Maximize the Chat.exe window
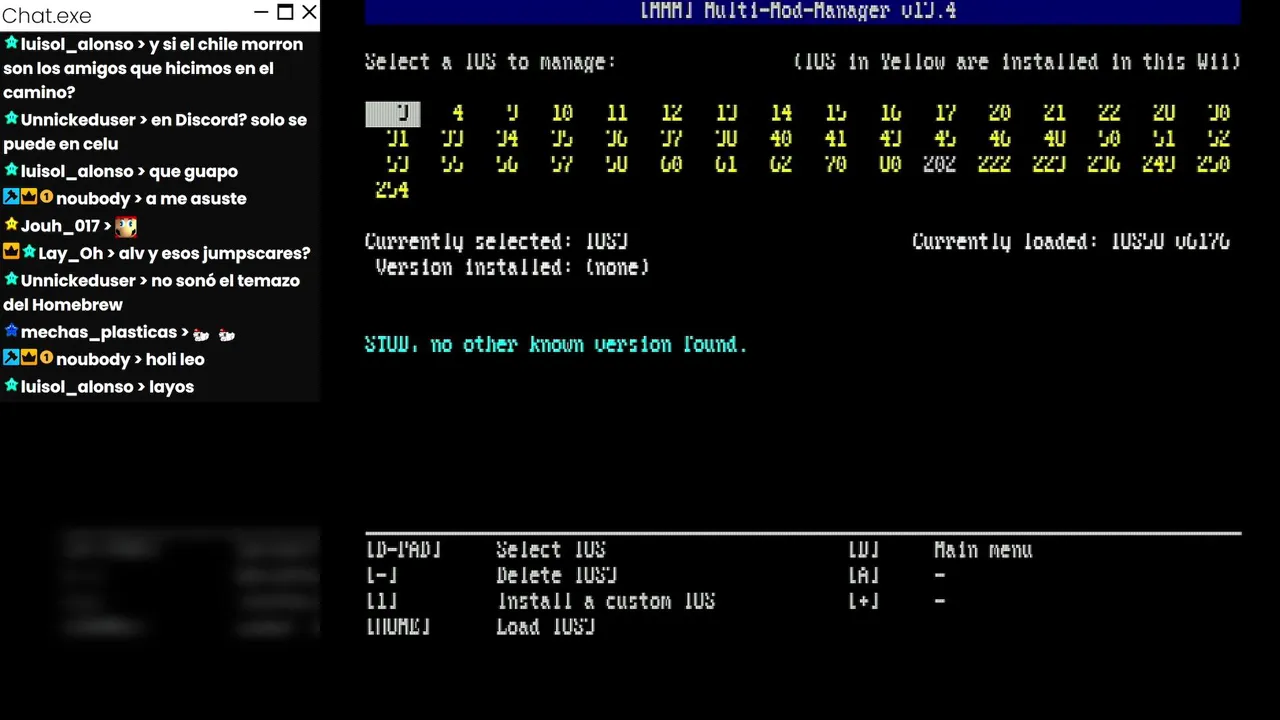This screenshot has width=1280, height=720. point(285,13)
